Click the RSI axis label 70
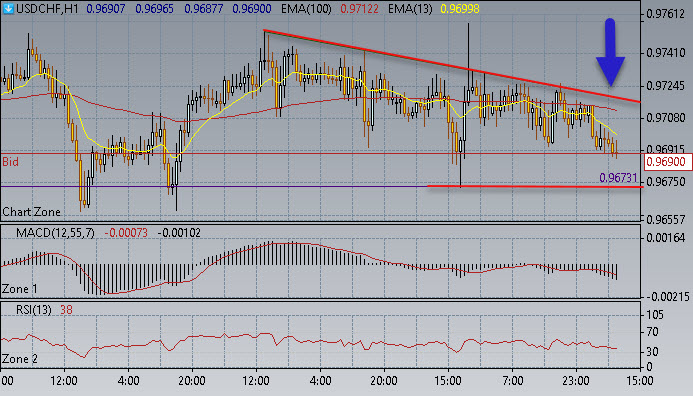Screen dimensions: 693x396 pos(652,332)
